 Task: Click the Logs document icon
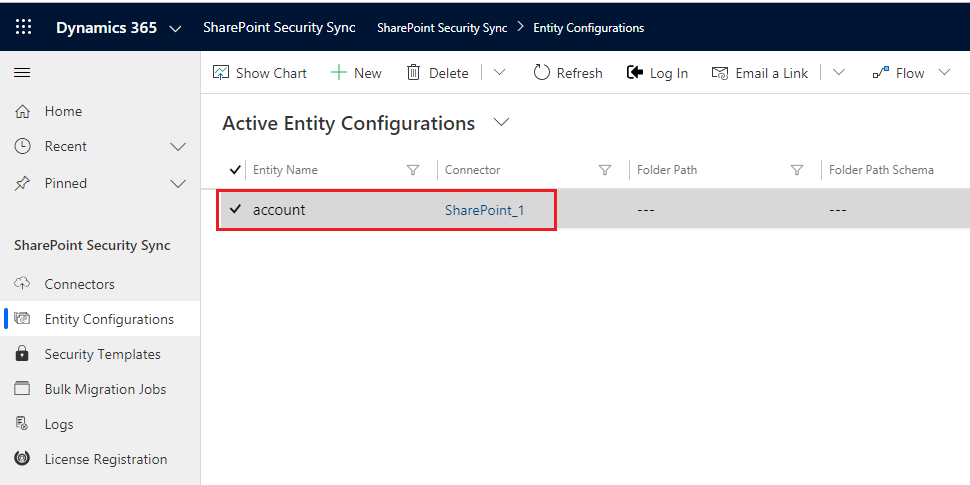point(22,424)
